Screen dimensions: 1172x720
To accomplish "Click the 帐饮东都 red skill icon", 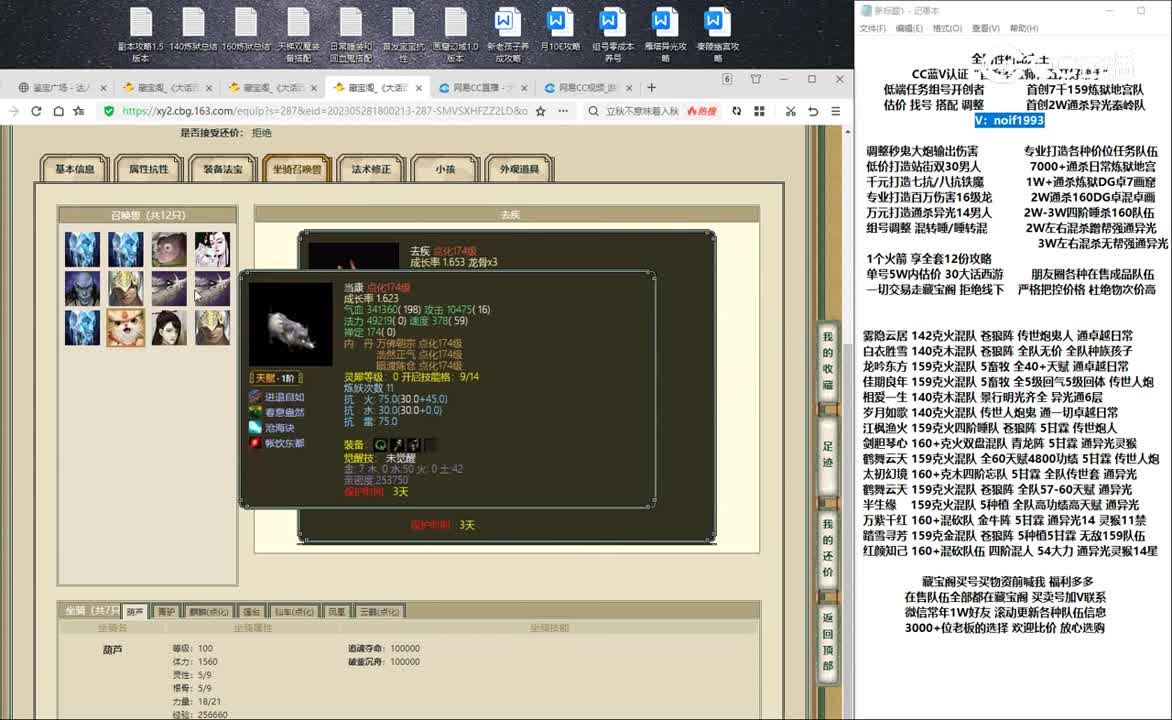I will [x=255, y=443].
